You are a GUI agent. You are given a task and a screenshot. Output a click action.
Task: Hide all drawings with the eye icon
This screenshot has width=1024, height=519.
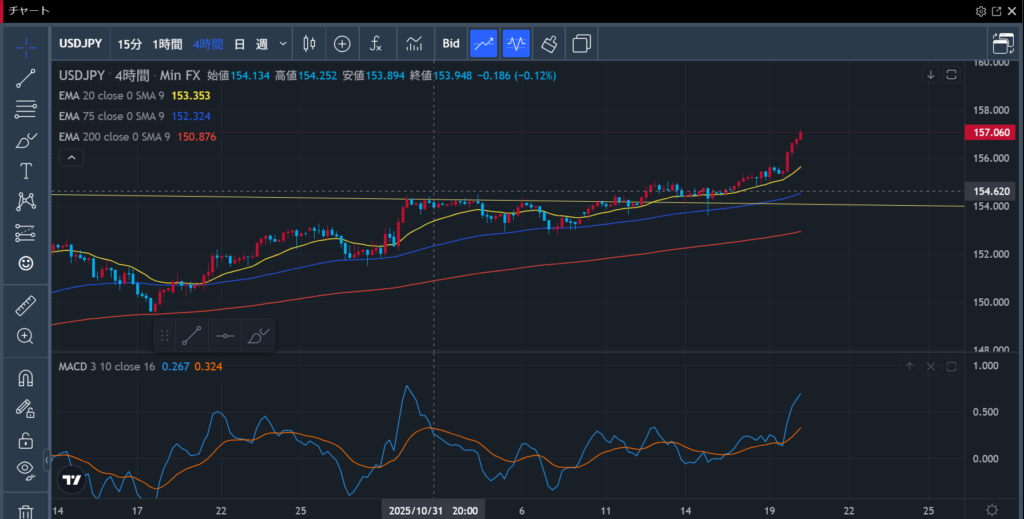(x=26, y=469)
